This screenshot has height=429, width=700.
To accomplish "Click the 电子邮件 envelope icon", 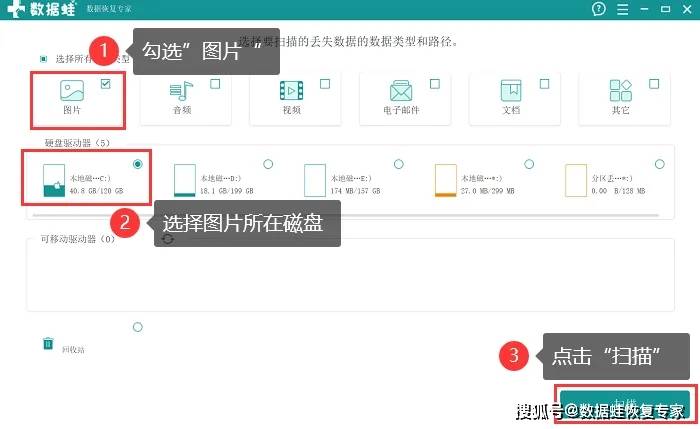I will (x=401, y=91).
